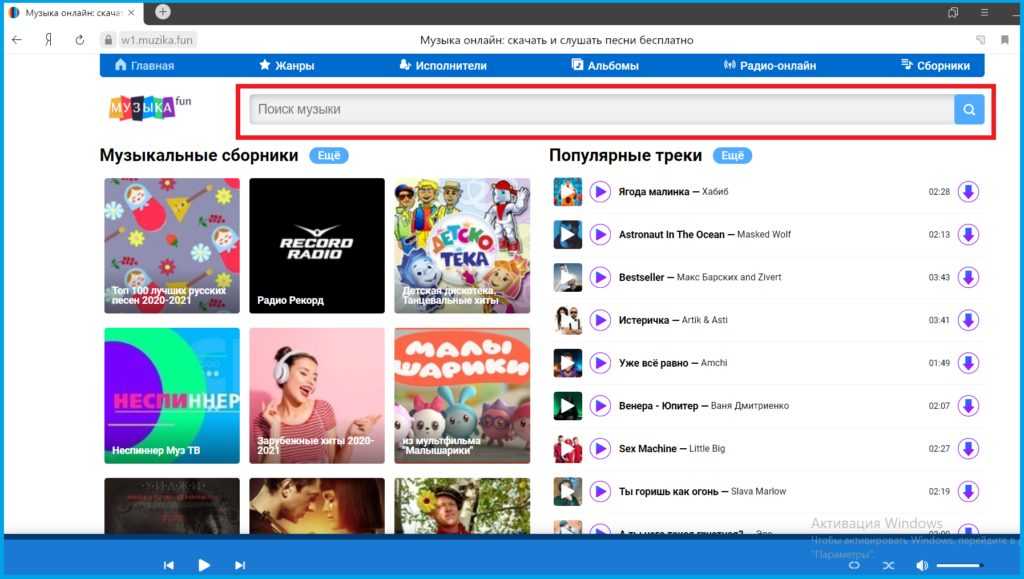The image size is (1024, 579).
Task: Toggle shuffle mode in the player
Action: coord(888,565)
